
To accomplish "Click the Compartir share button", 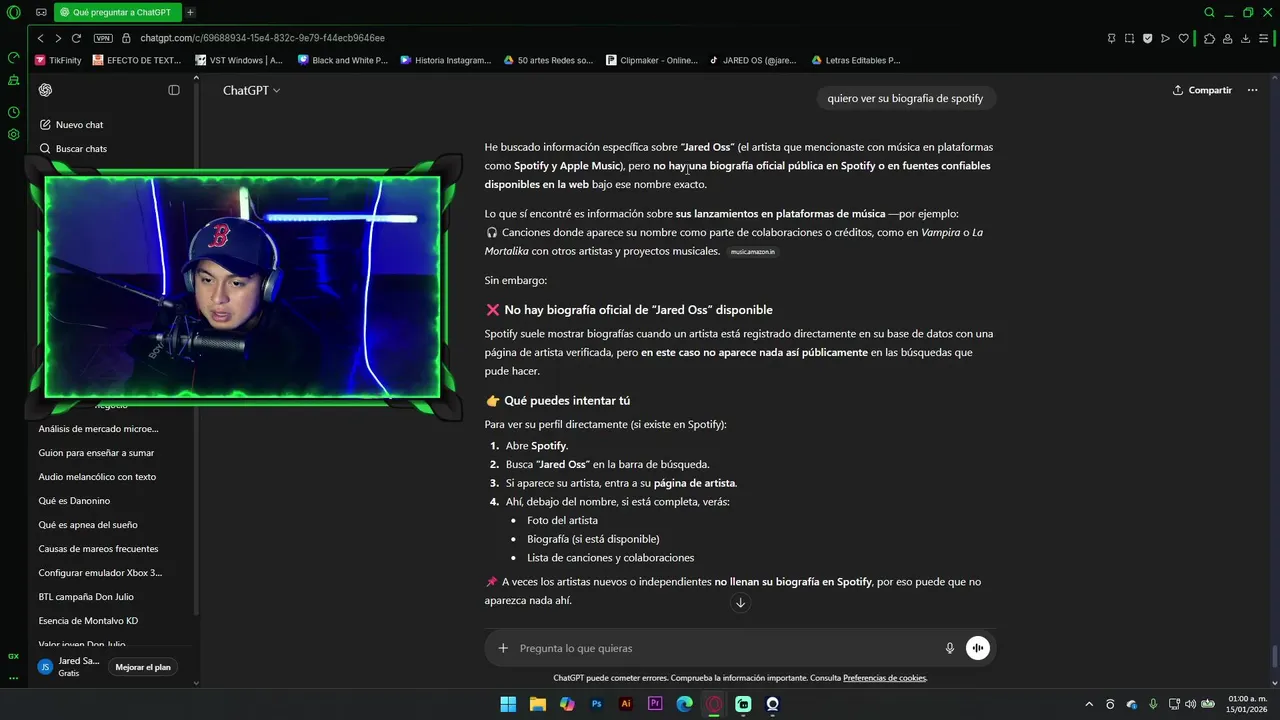I will click(x=1202, y=90).
